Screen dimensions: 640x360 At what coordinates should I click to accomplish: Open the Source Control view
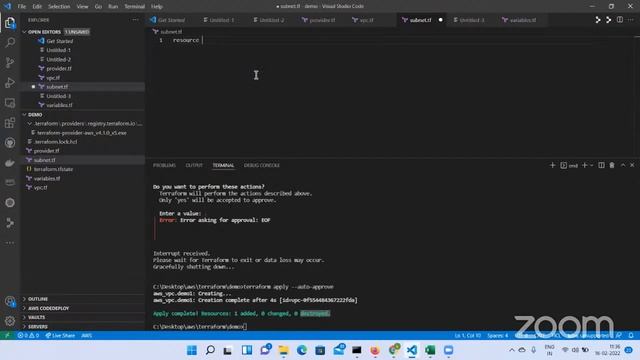coord(10,62)
